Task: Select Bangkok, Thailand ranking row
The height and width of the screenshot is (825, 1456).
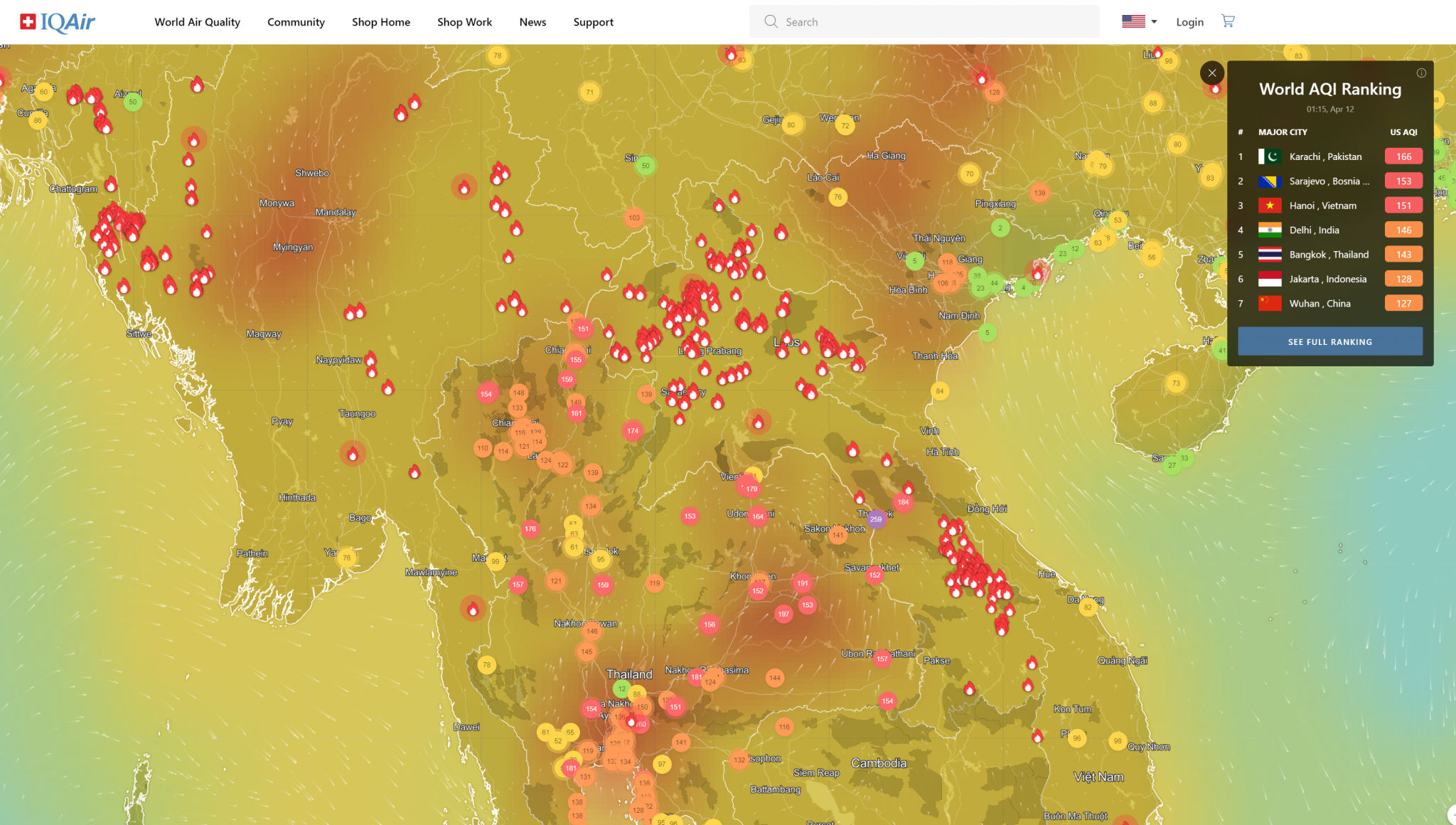Action: [1330, 255]
